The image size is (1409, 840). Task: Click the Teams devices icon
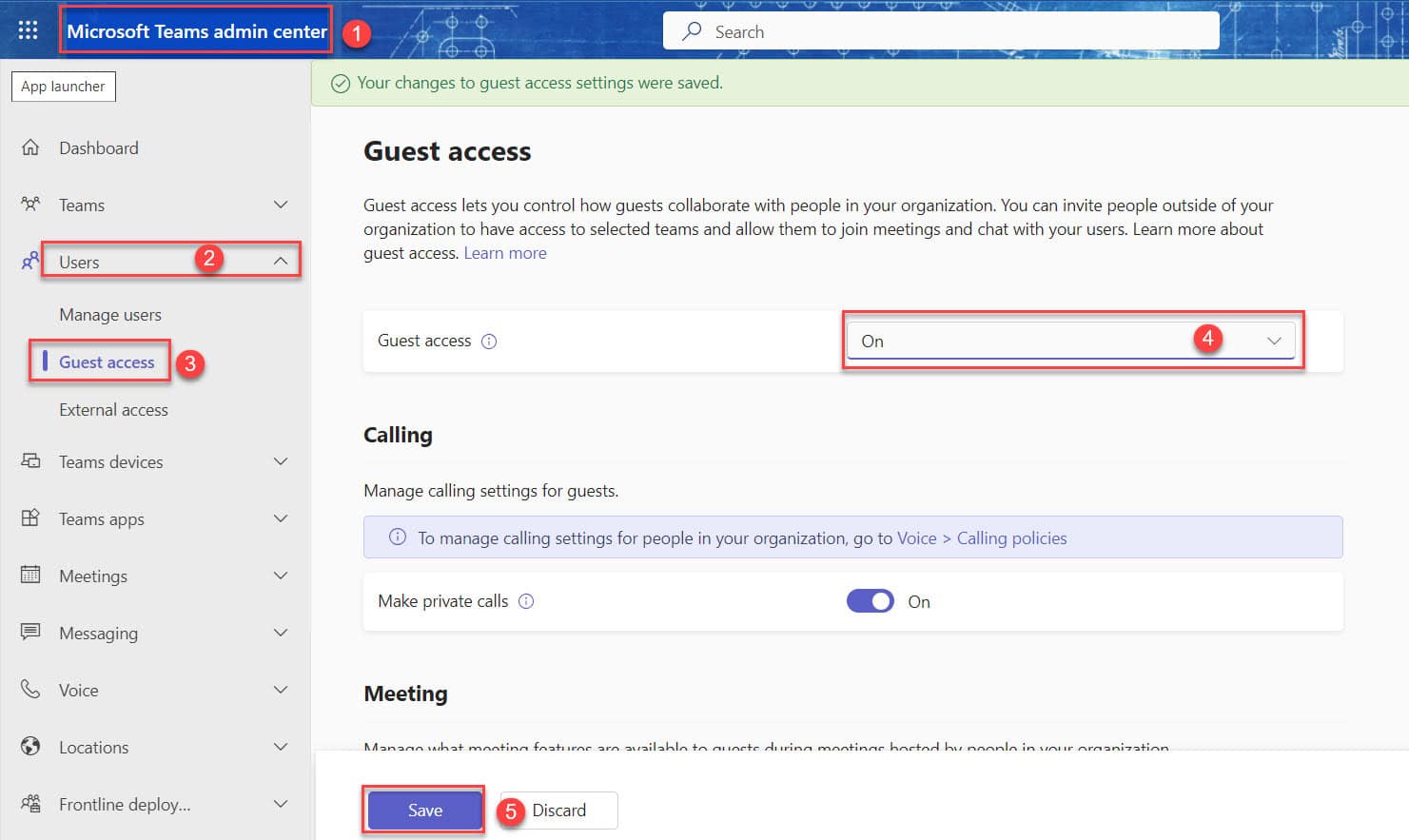point(30,461)
